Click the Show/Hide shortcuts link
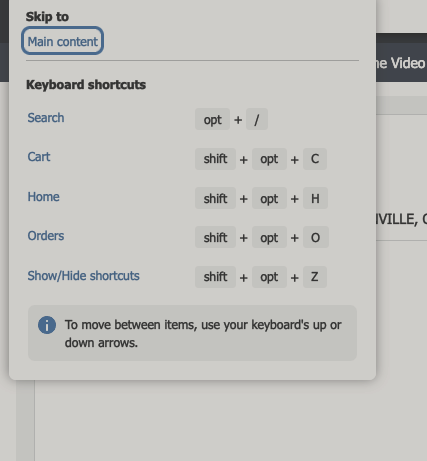427x461 pixels. coord(83,276)
